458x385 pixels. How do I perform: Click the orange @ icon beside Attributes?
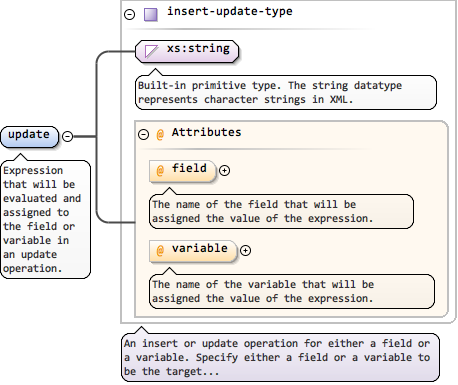(x=160, y=135)
